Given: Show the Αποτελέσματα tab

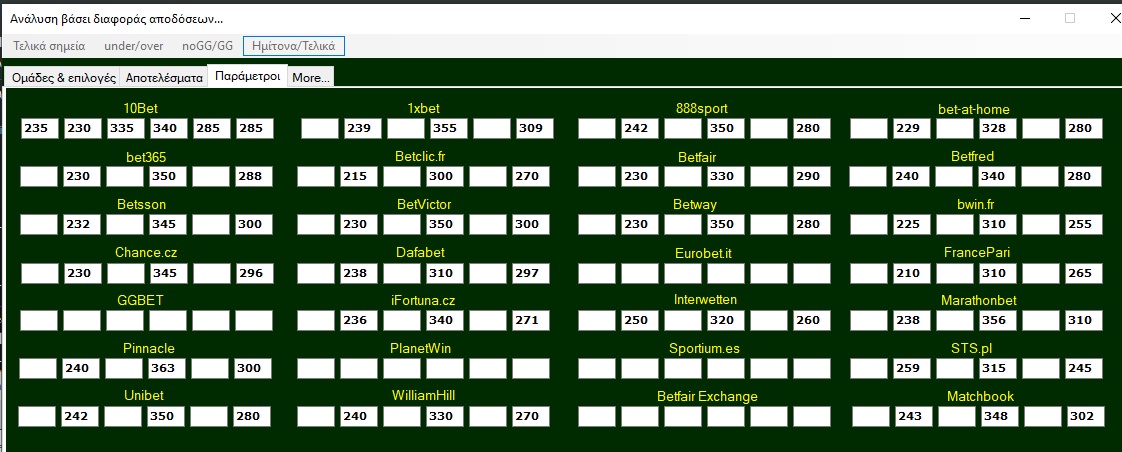Looking at the screenshot, I should tap(164, 77).
